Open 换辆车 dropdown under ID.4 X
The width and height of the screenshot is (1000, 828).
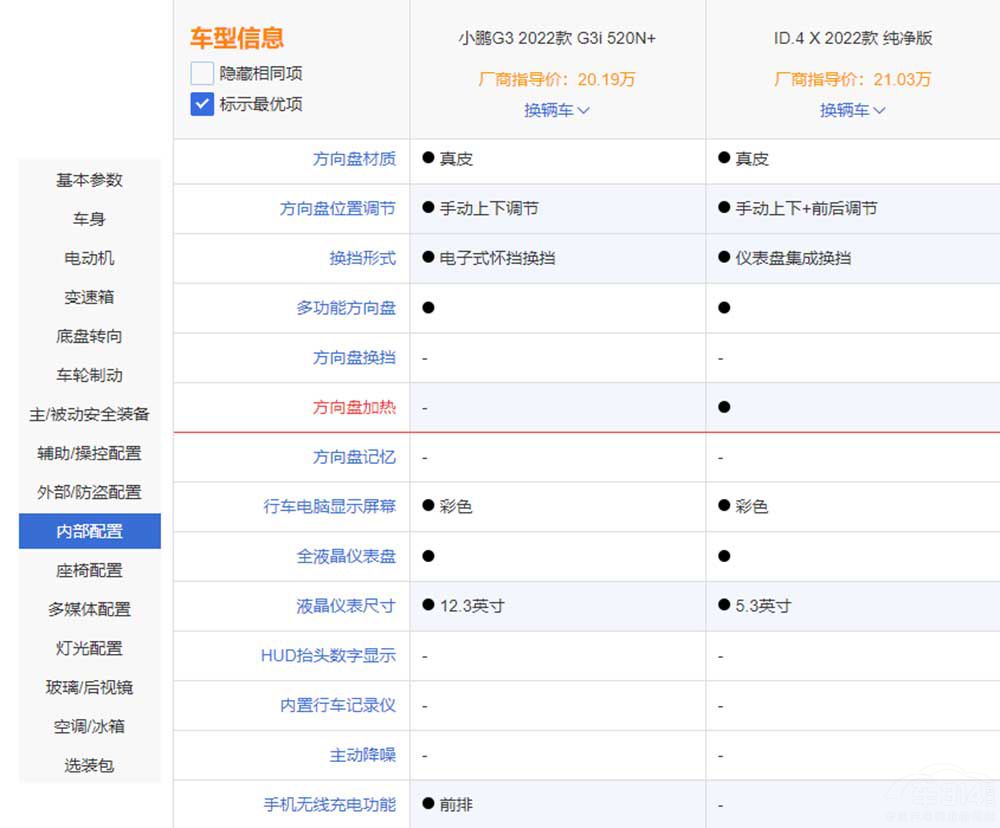pos(853,110)
